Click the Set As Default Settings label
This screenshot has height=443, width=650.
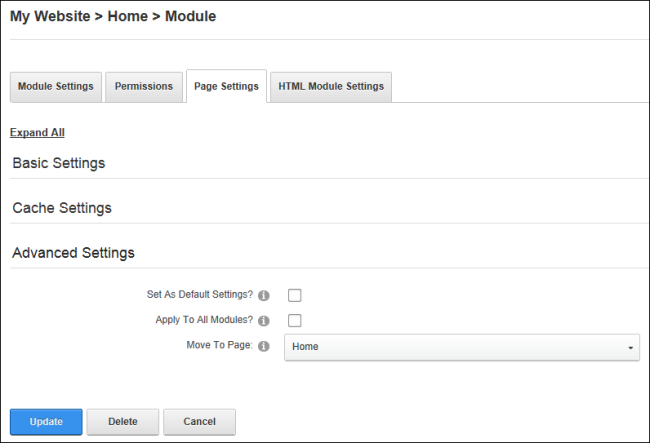click(200, 295)
